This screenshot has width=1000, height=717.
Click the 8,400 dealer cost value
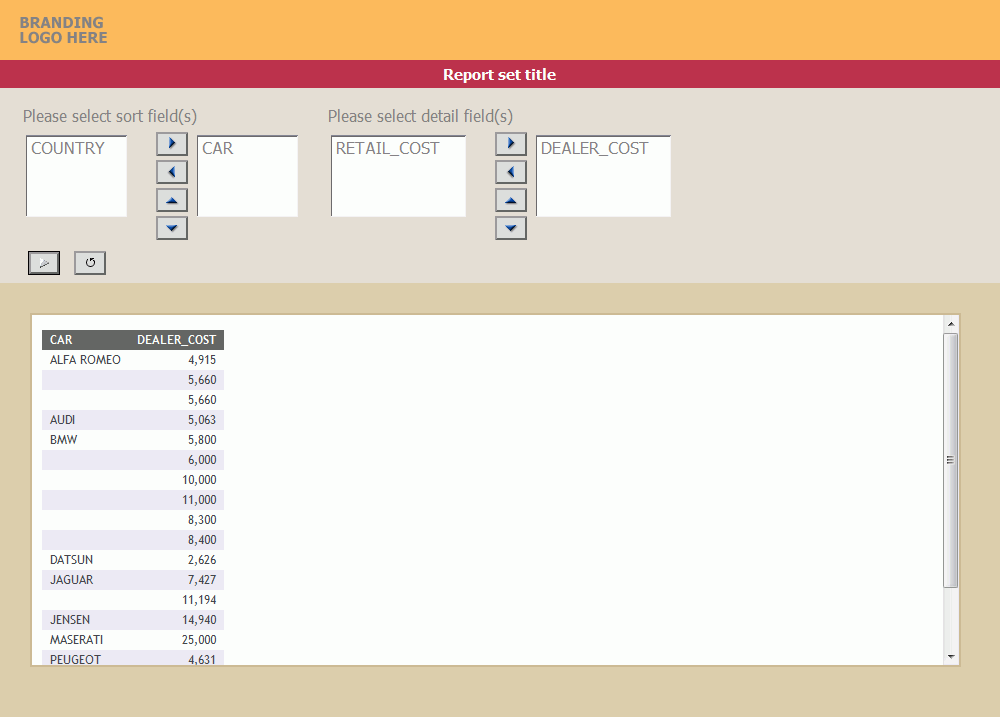pyautogui.click(x=202, y=540)
